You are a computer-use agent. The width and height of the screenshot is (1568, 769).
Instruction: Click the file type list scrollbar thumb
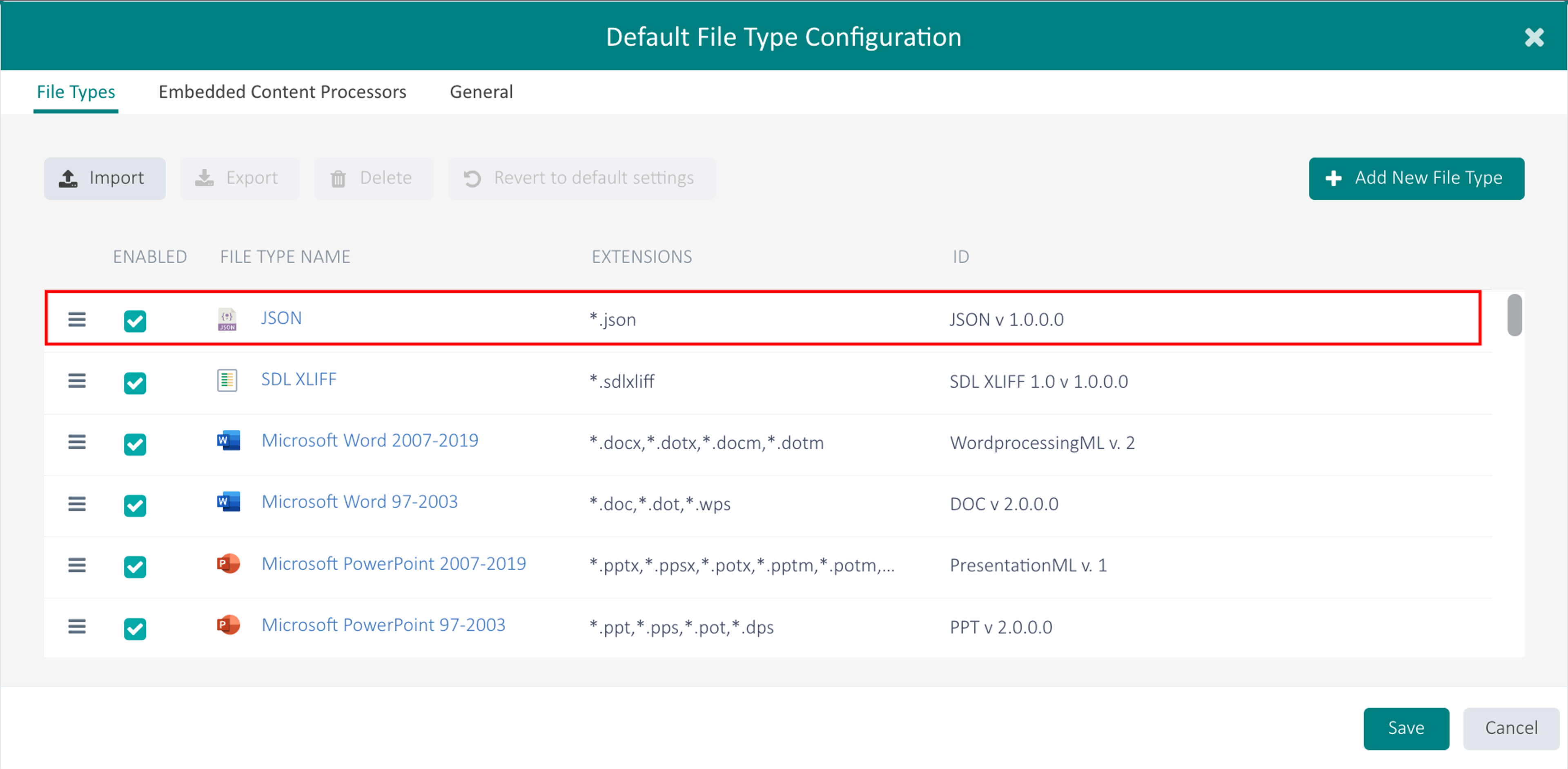pos(1515,315)
